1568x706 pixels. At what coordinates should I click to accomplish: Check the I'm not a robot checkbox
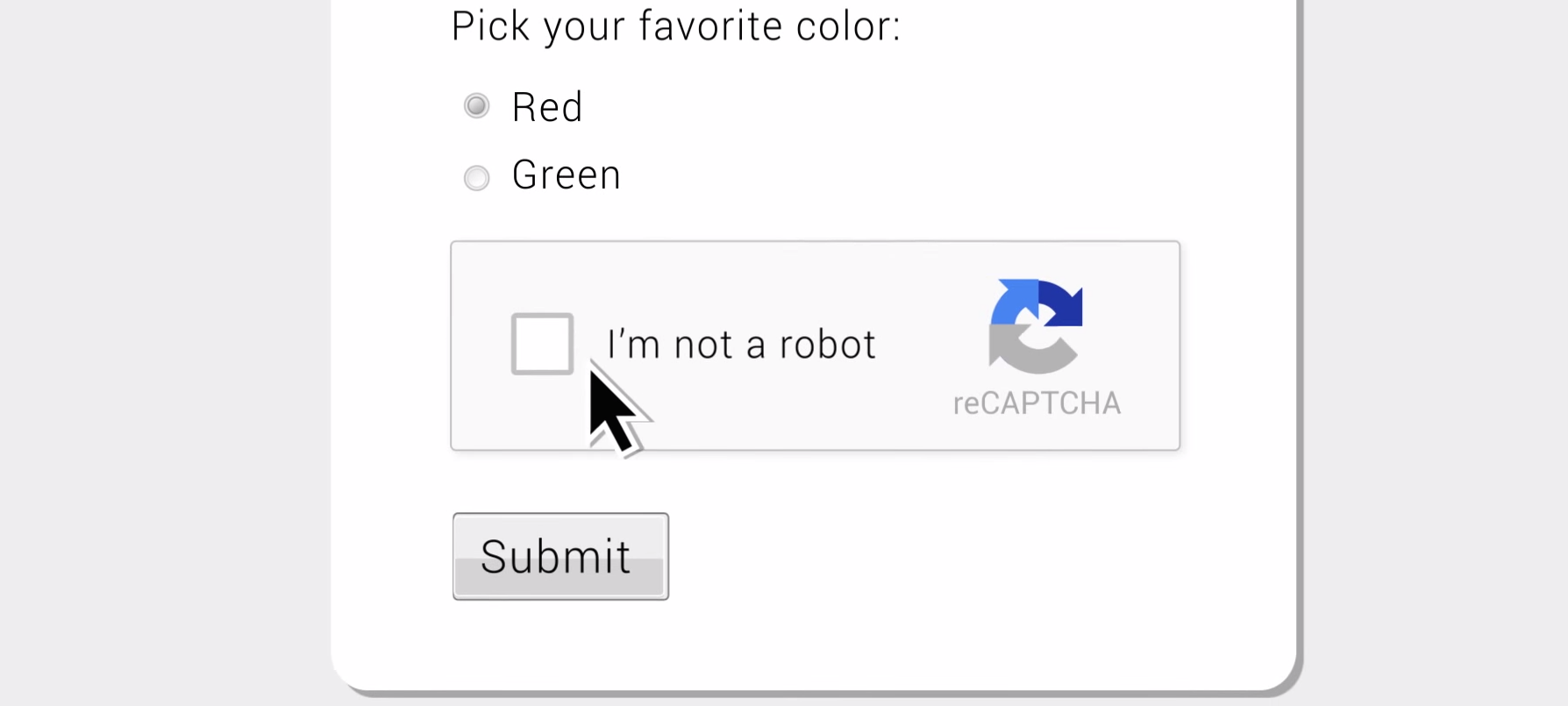click(542, 344)
